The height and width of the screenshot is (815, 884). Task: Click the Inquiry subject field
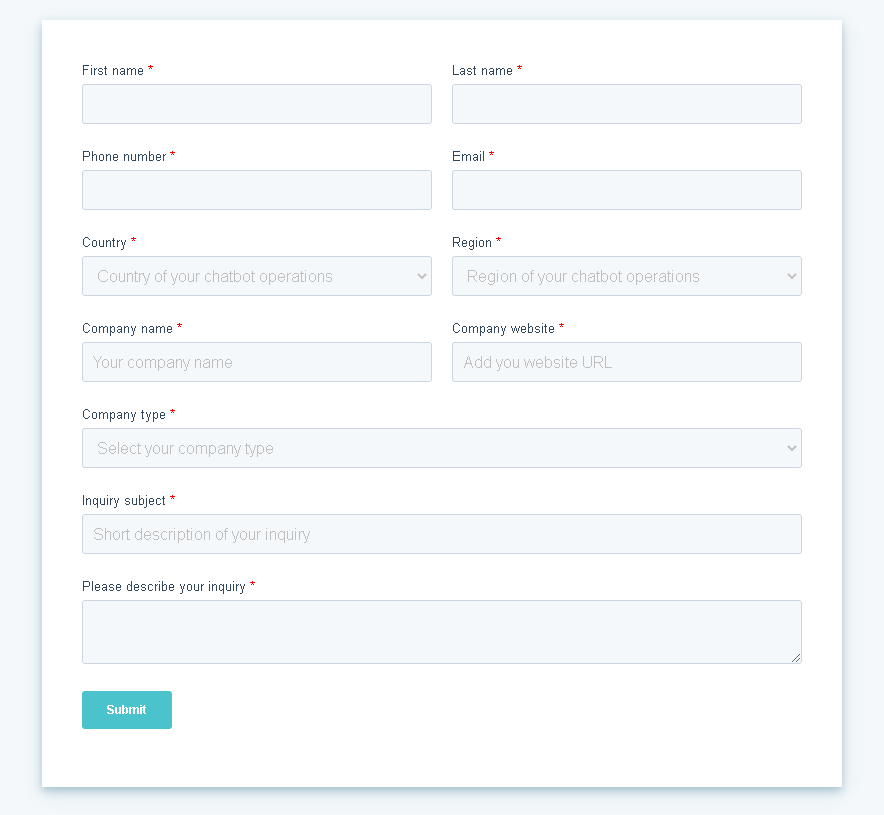(442, 534)
